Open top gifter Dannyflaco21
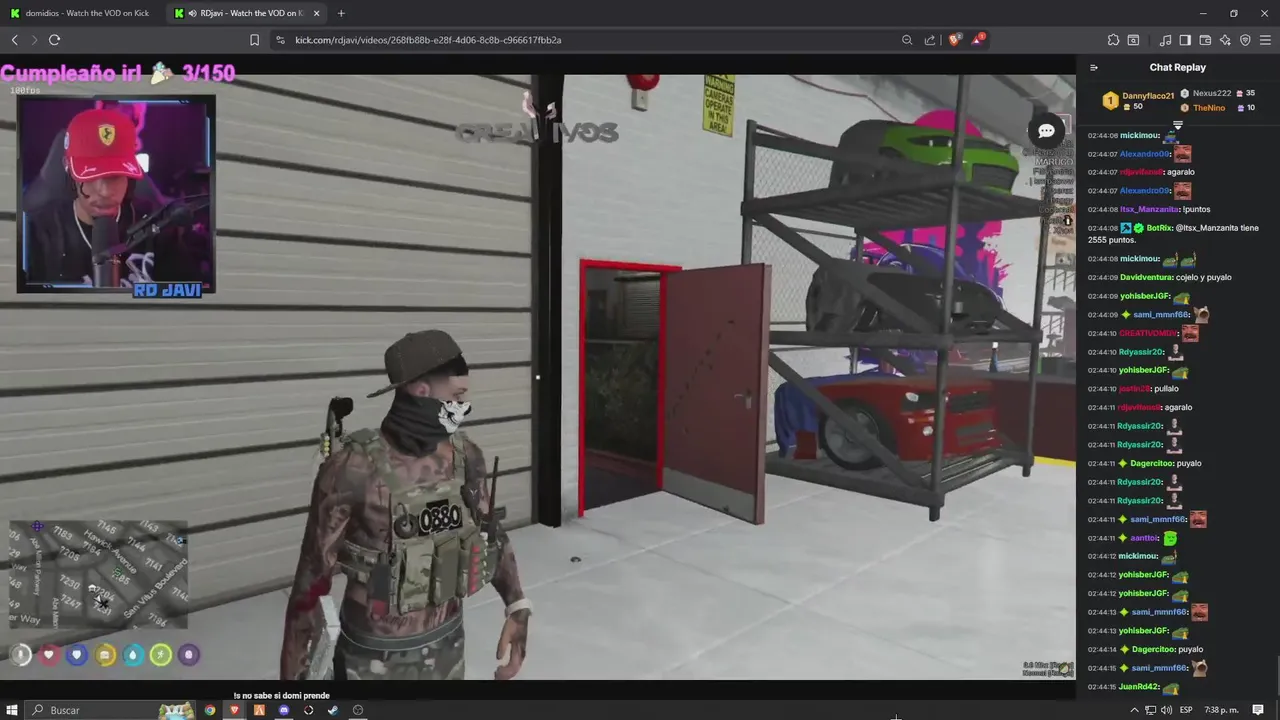Image resolution: width=1280 pixels, height=720 pixels. tap(1147, 96)
